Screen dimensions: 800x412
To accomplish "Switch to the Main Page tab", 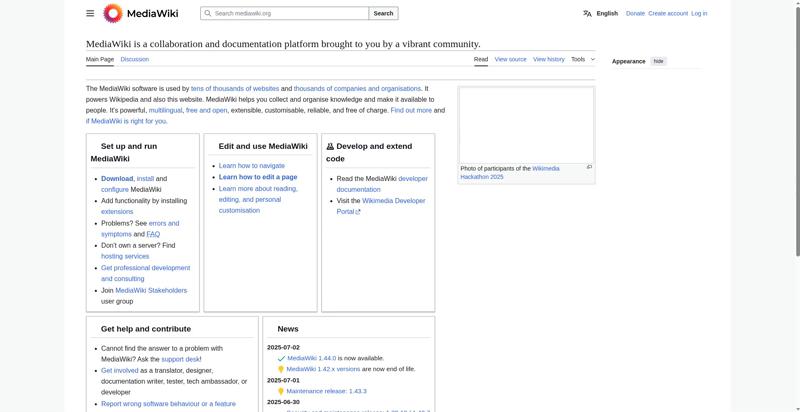I will [100, 59].
